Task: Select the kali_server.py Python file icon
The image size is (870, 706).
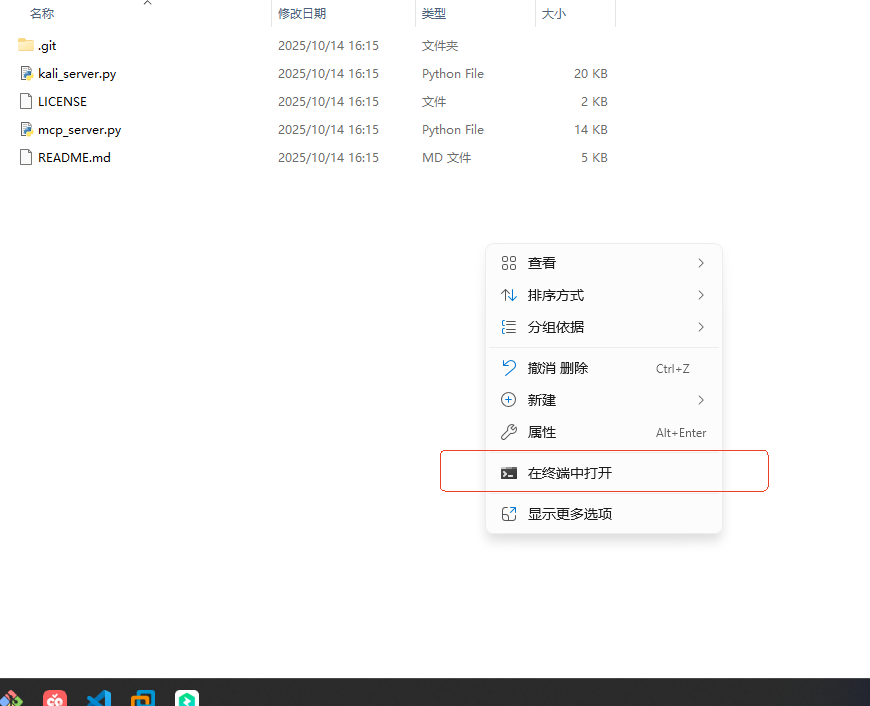Action: tap(27, 73)
